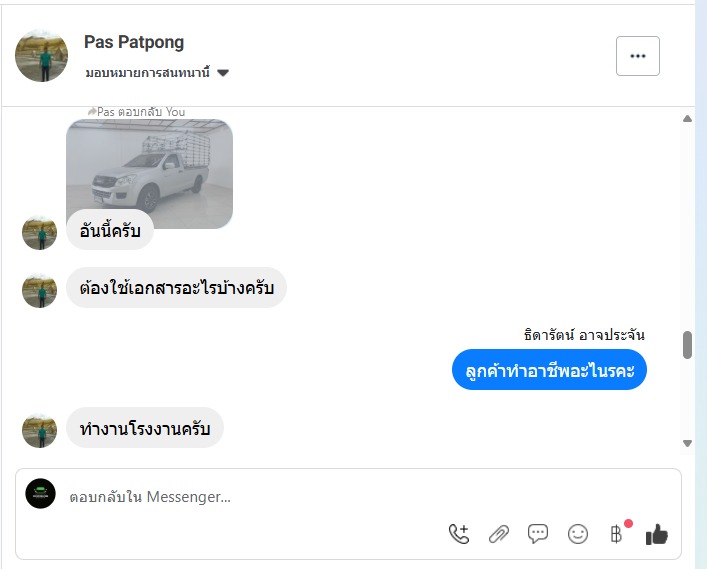This screenshot has height=569, width=707.
Task: Type in the Messenger reply field
Action: 250,496
